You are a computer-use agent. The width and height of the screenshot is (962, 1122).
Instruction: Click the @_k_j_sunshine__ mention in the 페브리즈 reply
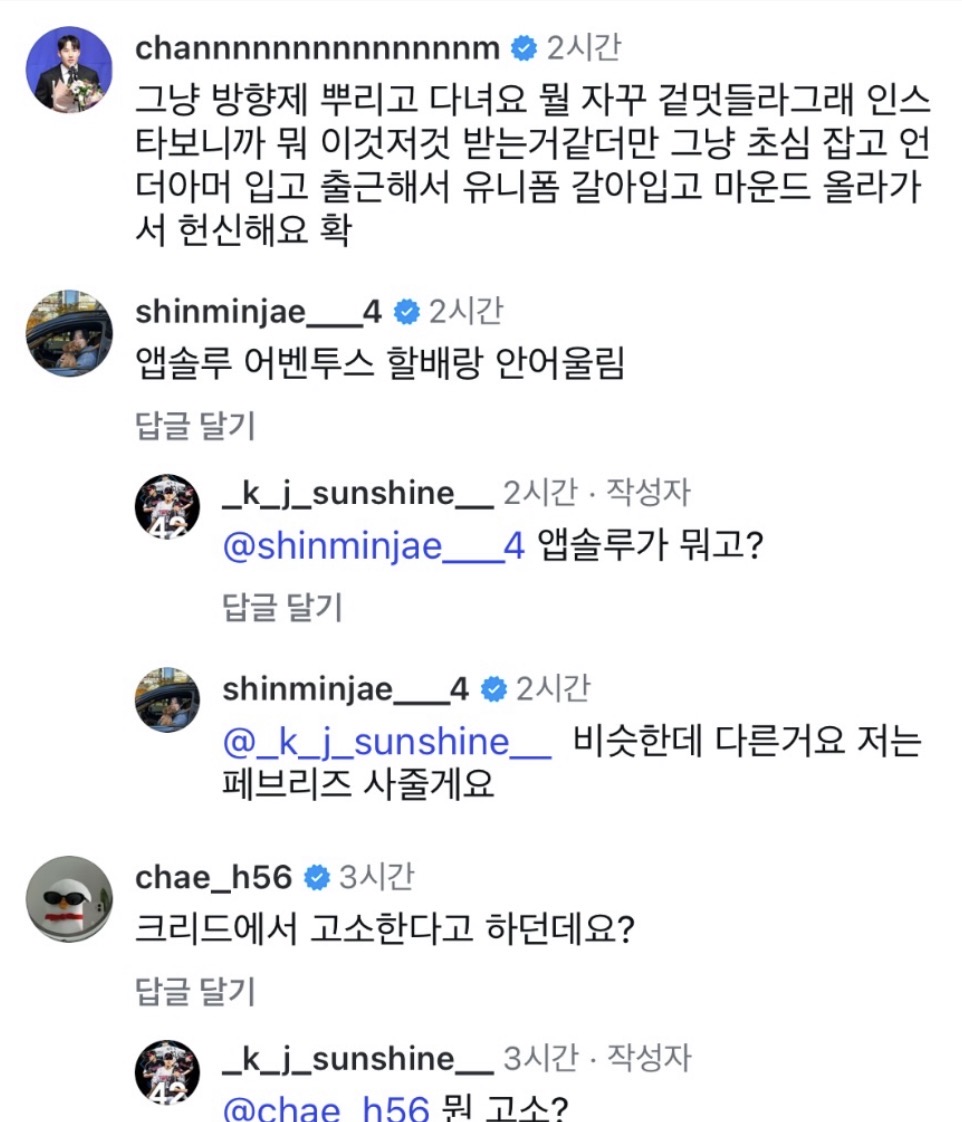click(387, 743)
